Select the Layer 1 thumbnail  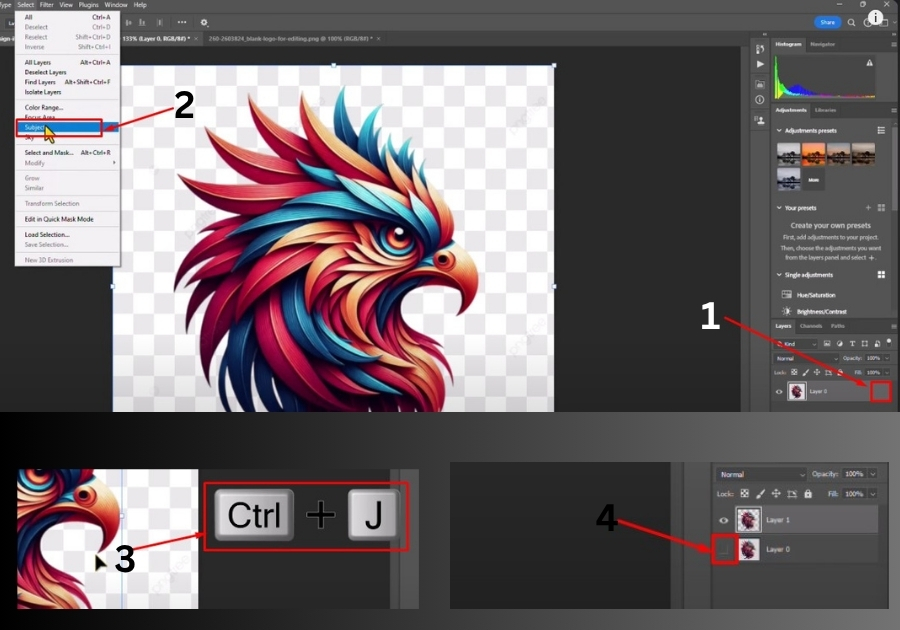748,520
